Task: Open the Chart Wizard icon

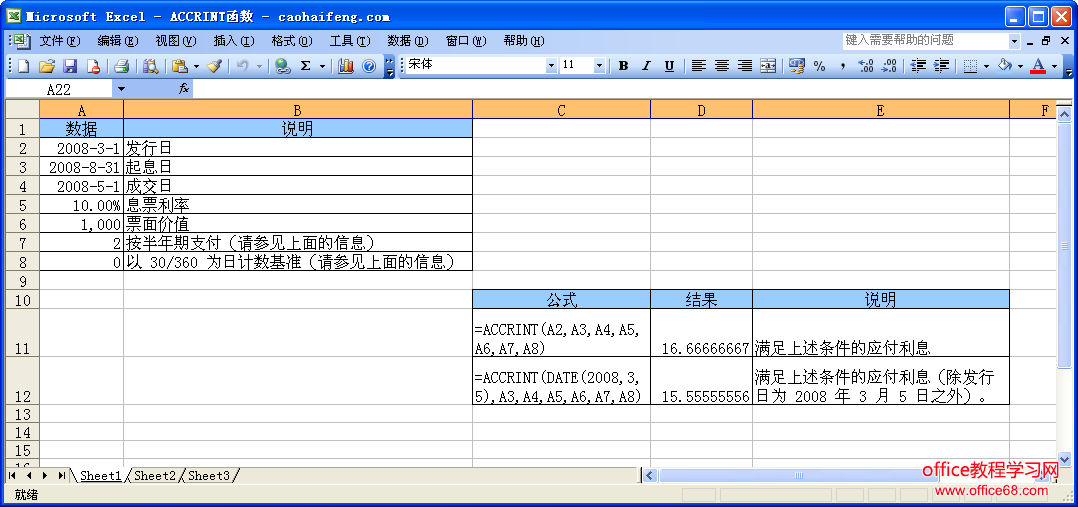Action: click(346, 66)
